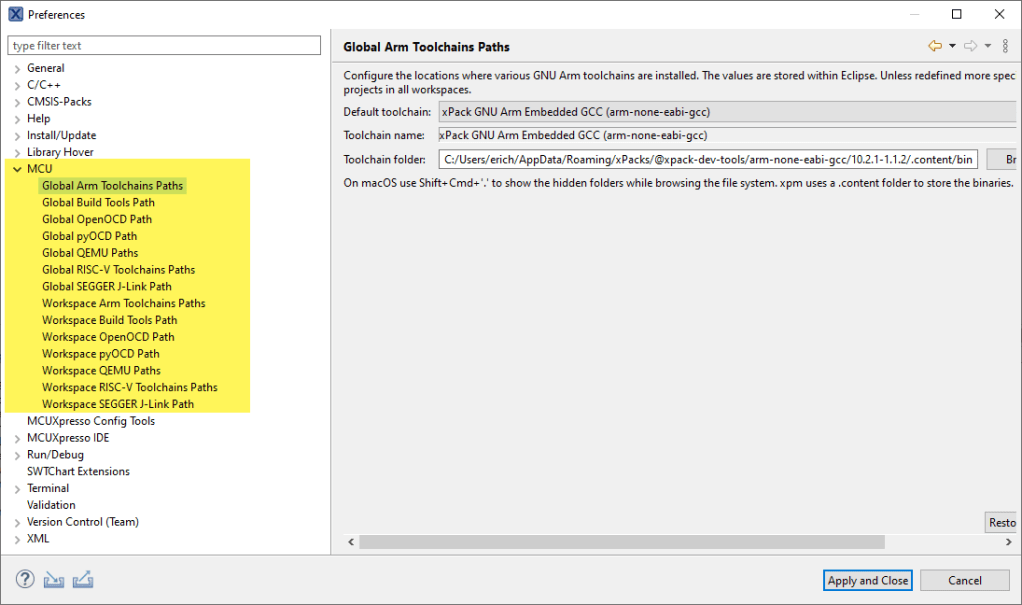Click the Cancel button

(964, 580)
